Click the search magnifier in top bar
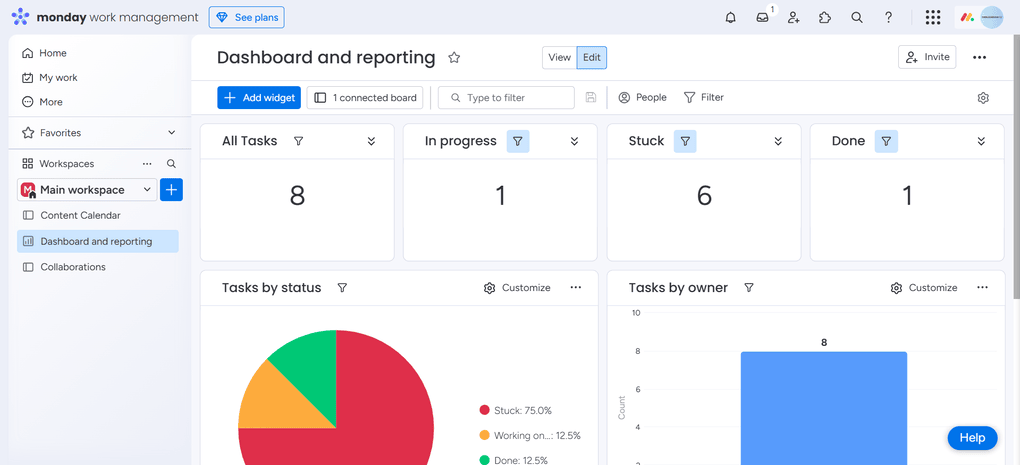This screenshot has width=1020, height=465. [x=857, y=18]
